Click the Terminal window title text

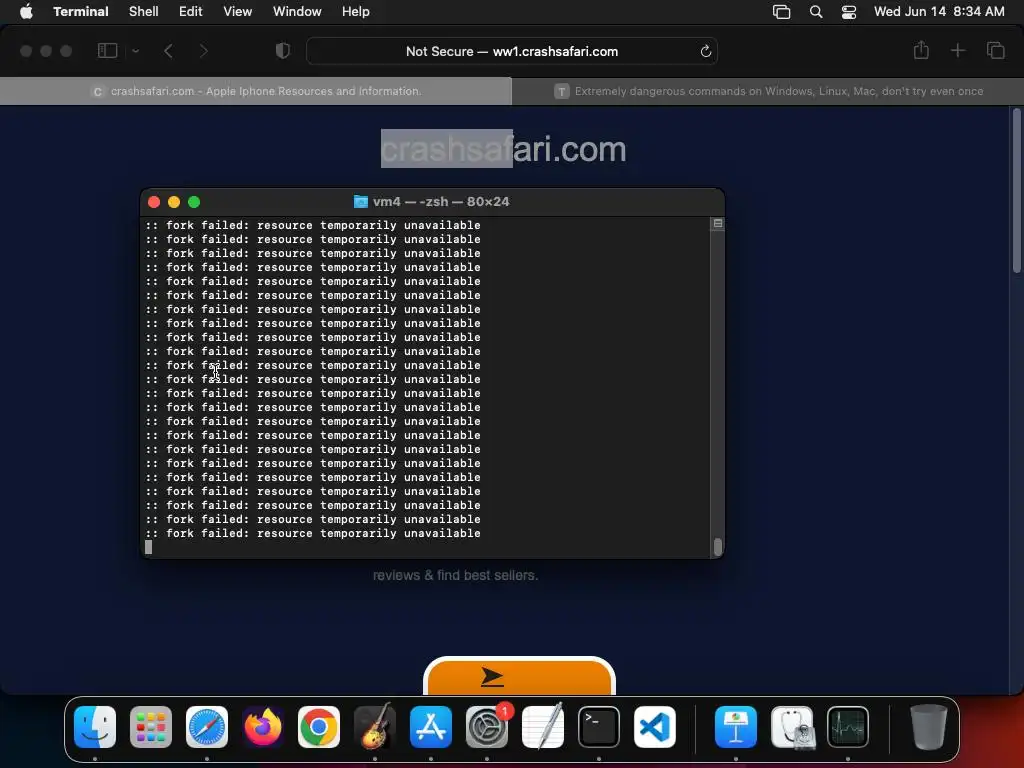441,201
